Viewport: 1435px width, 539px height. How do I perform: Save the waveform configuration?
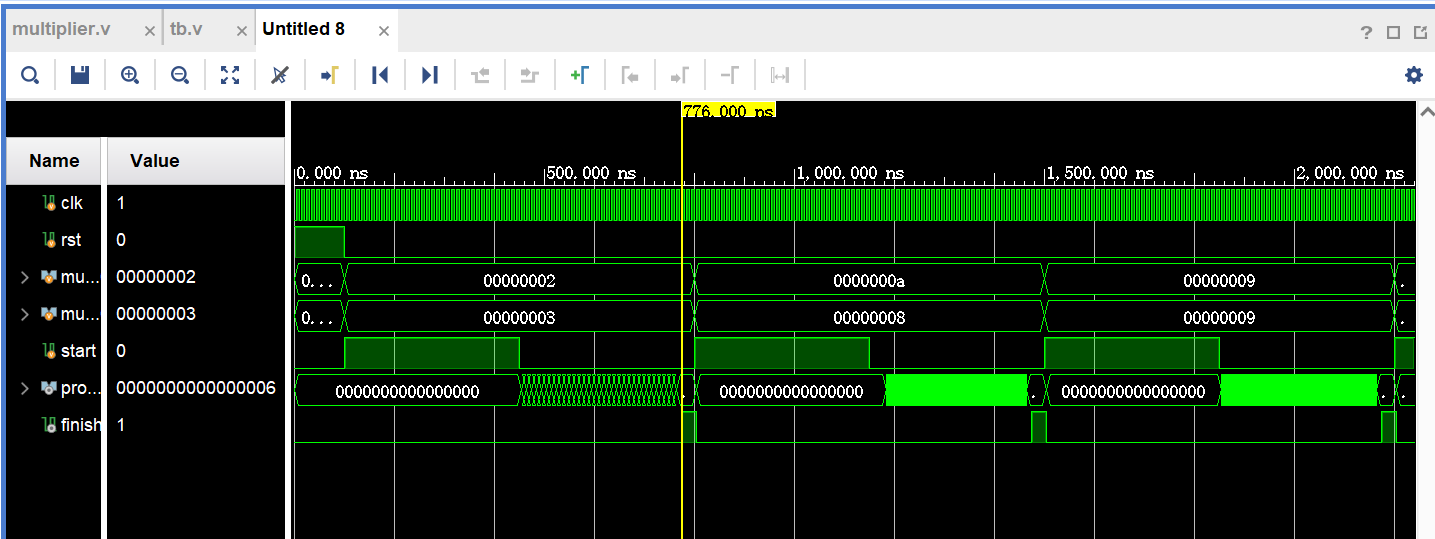pos(80,75)
